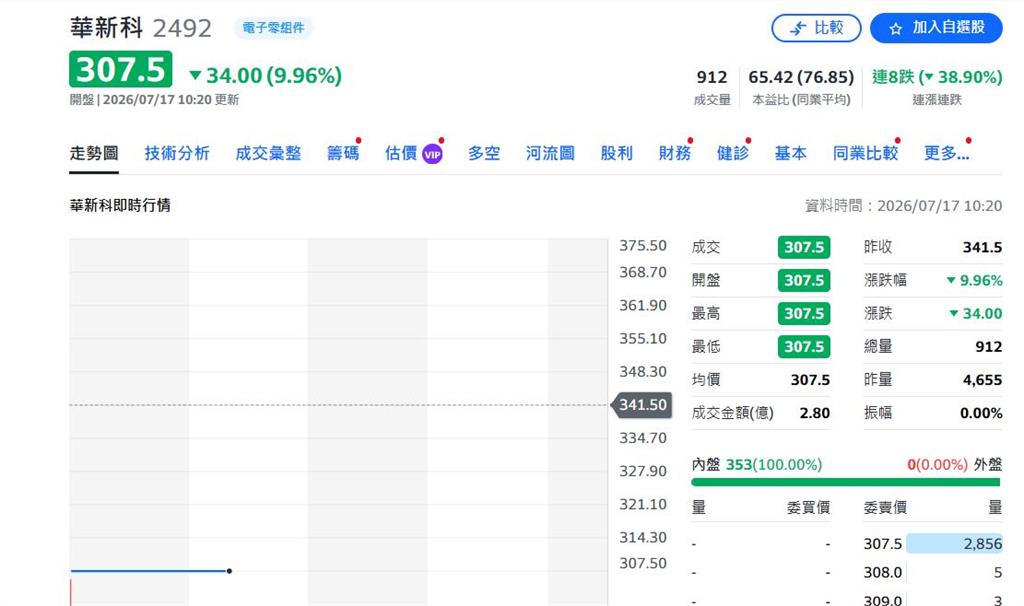
Task: Click the 65.42 (76.85) P/E ratio value
Action: (801, 77)
